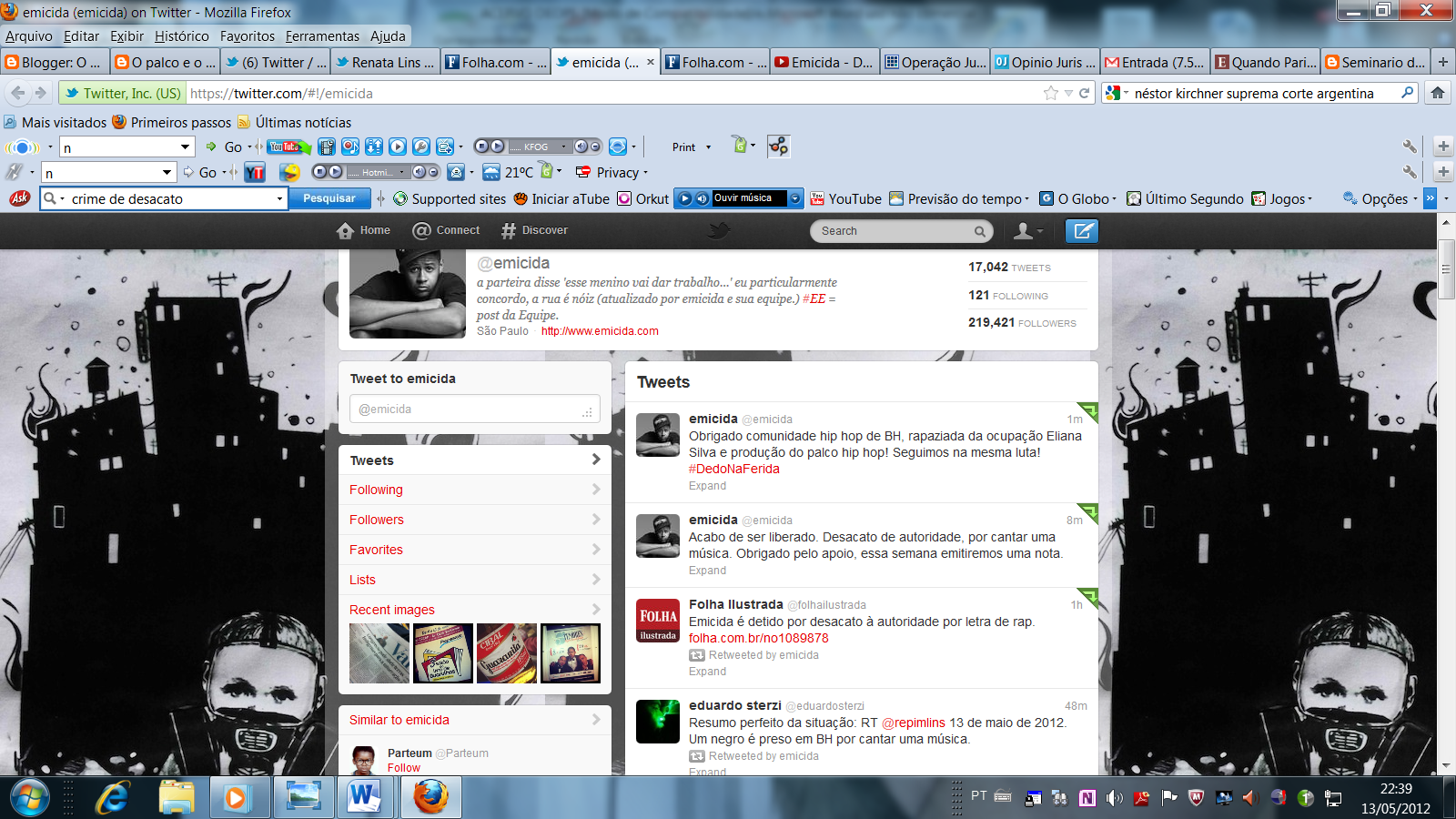
Task: Click the first recent image thumbnail
Action: pos(379,653)
